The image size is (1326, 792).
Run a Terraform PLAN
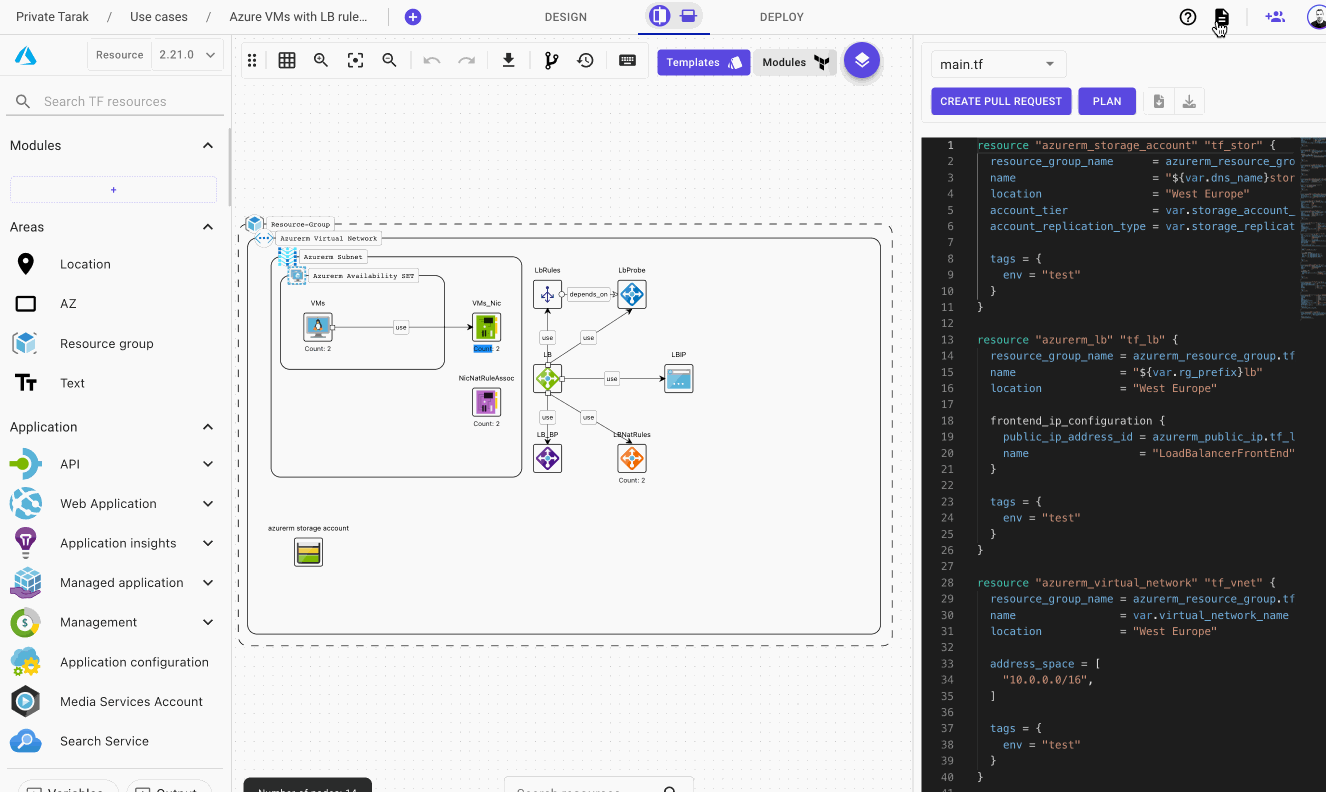click(x=1106, y=101)
